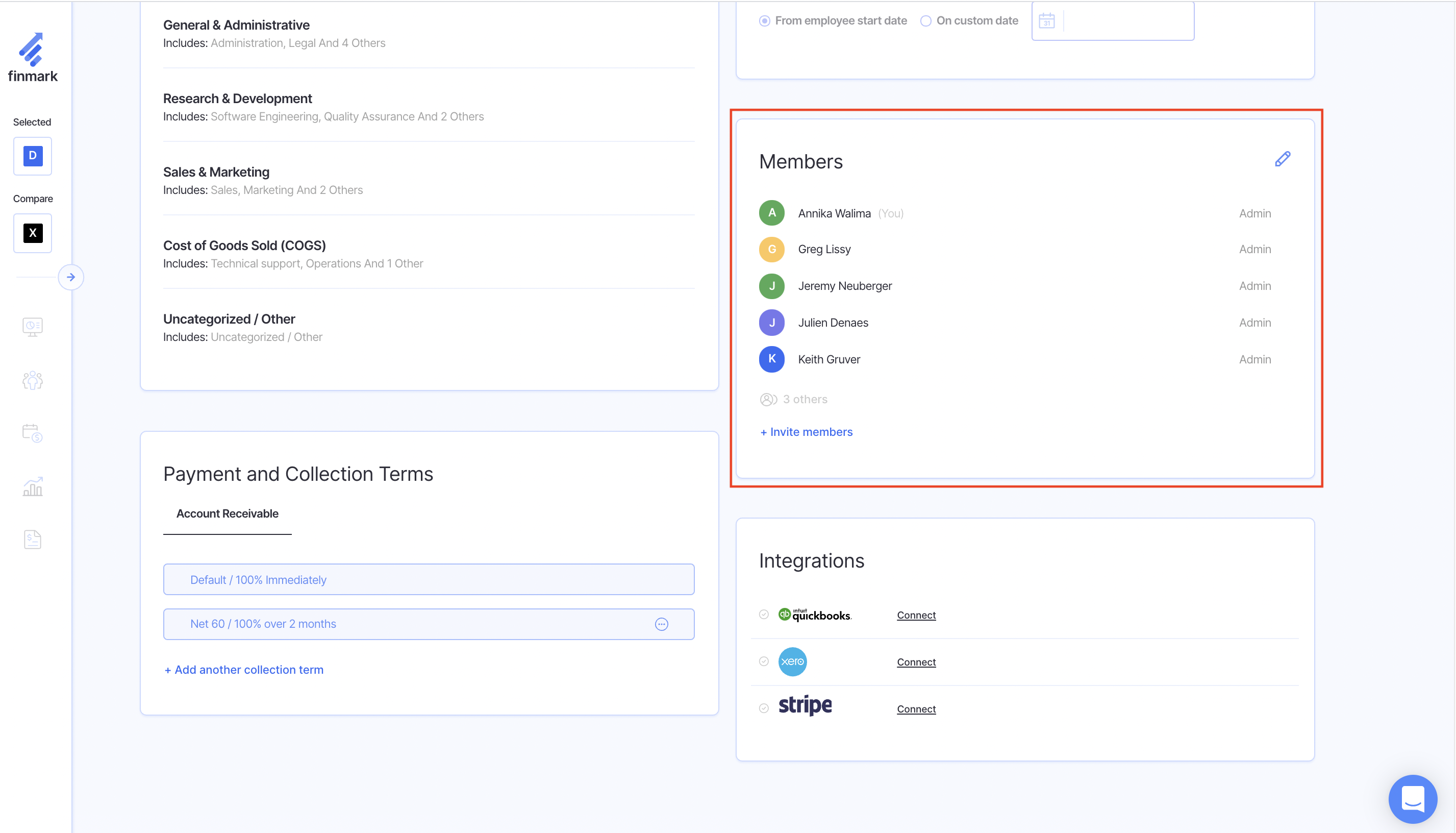Screen dimensions: 1456x833
Task: Select the blue D scenario swatch
Action: point(33,156)
